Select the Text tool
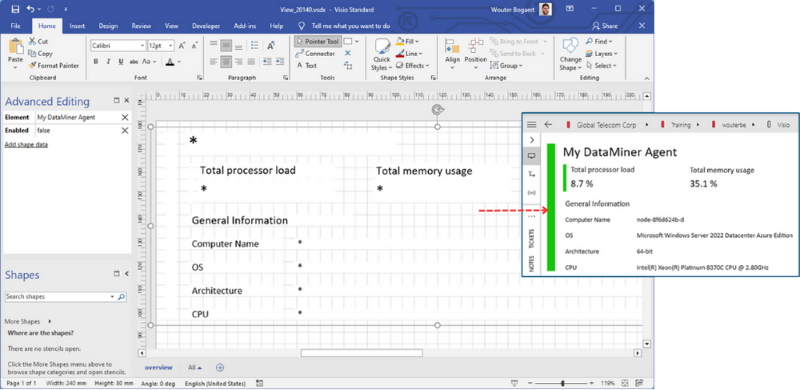The width and height of the screenshot is (800, 390). [307, 65]
